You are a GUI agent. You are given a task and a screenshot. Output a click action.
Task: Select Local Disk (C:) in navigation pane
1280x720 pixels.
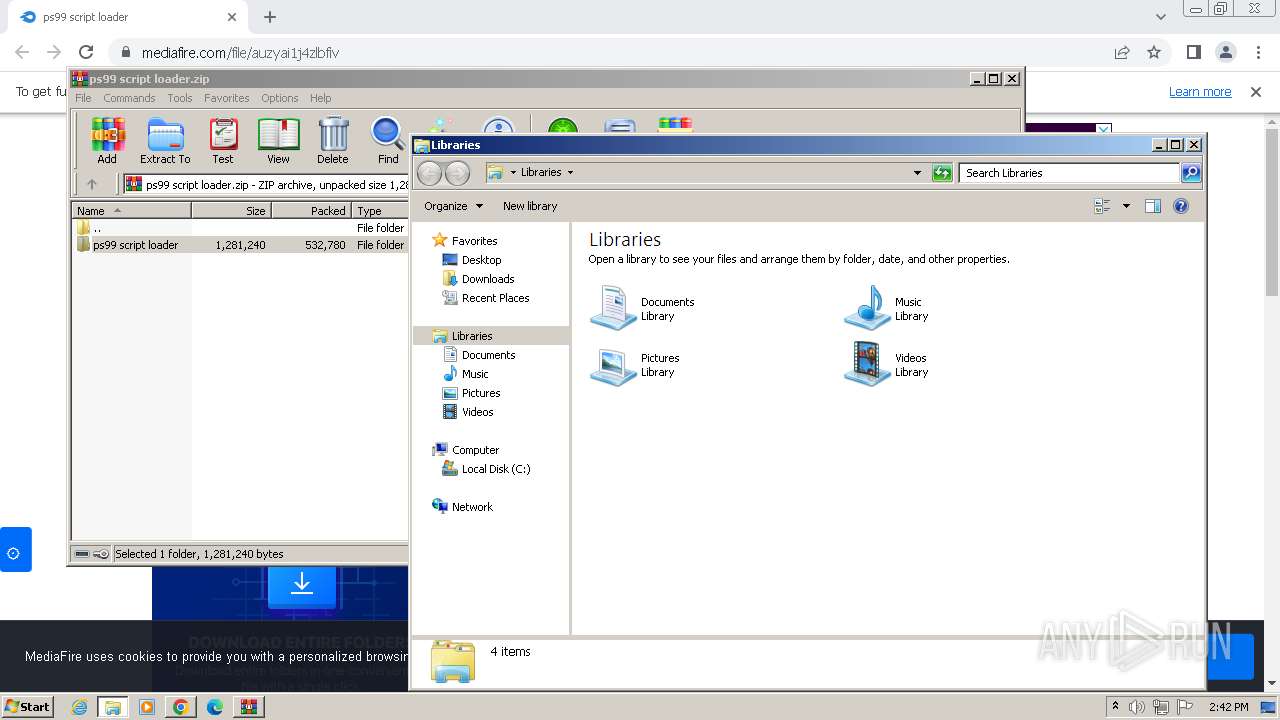[496, 469]
